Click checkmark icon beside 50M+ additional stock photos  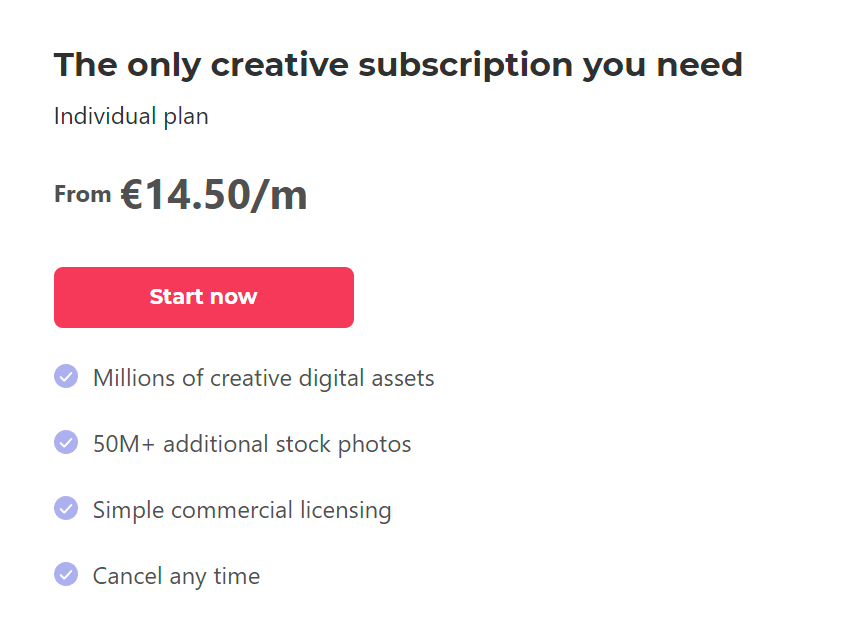tap(66, 442)
